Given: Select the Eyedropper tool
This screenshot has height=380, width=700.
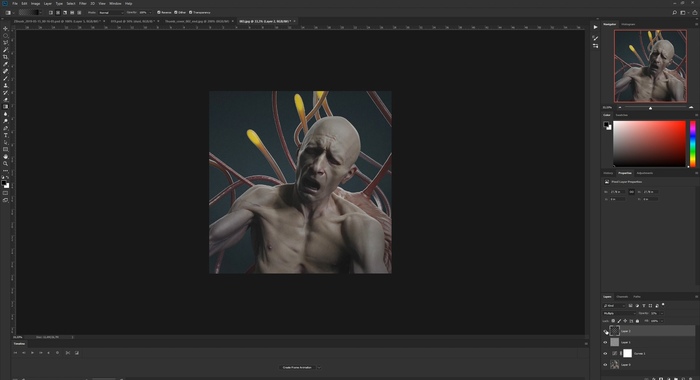Looking at the screenshot, I should [x=5, y=64].
